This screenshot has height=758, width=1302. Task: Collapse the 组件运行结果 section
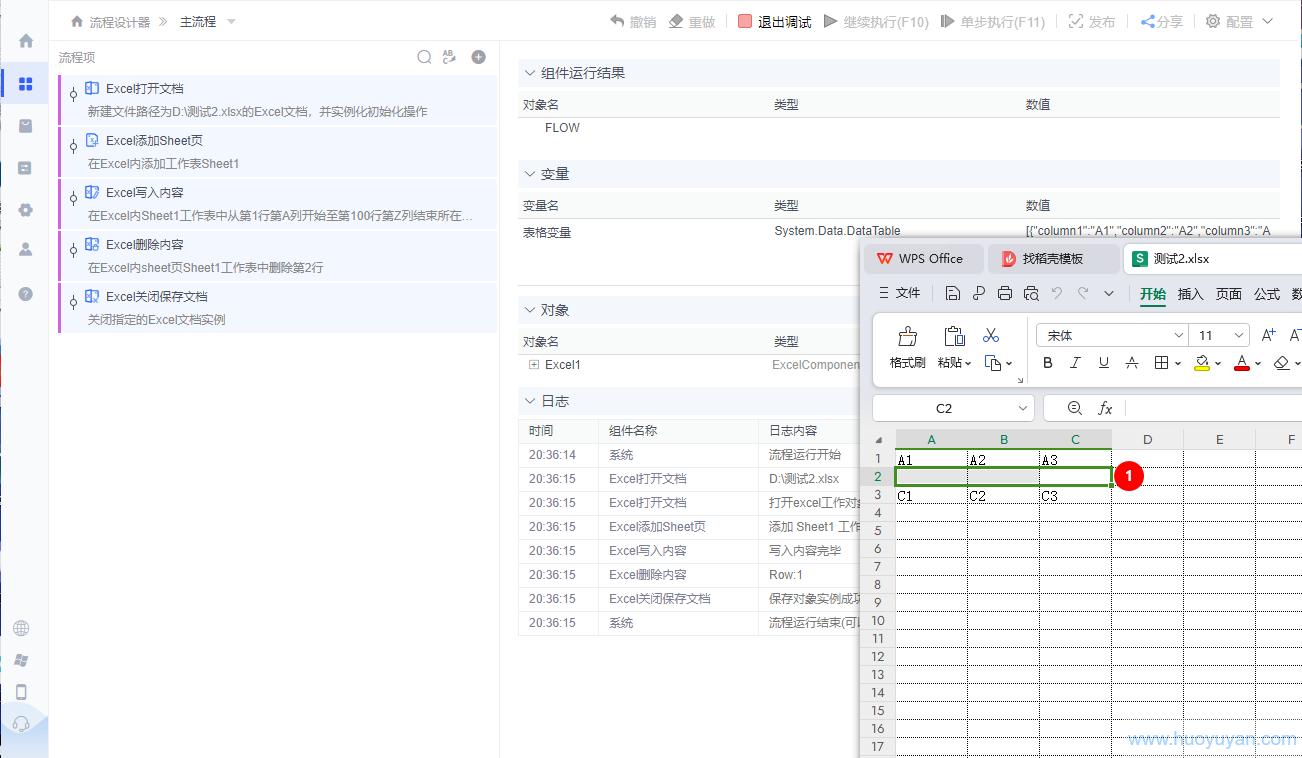[530, 73]
